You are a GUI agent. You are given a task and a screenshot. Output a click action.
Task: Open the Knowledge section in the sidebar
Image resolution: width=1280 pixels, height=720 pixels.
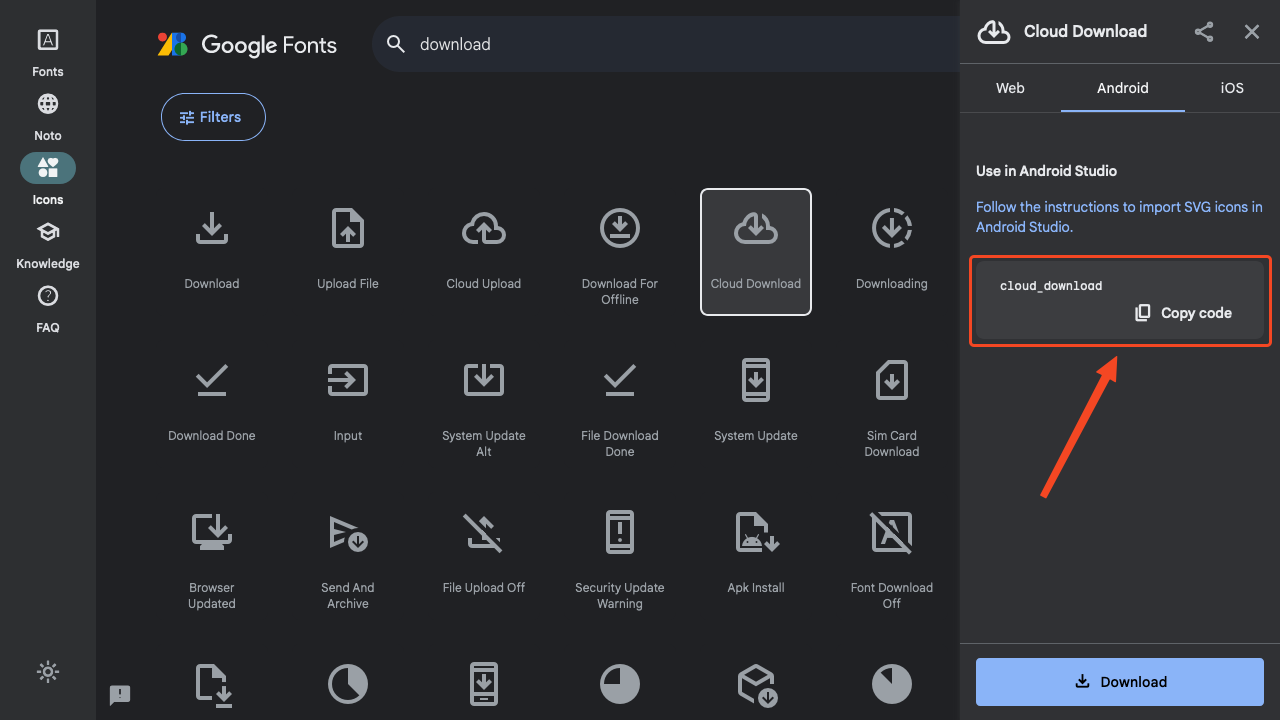click(47, 242)
